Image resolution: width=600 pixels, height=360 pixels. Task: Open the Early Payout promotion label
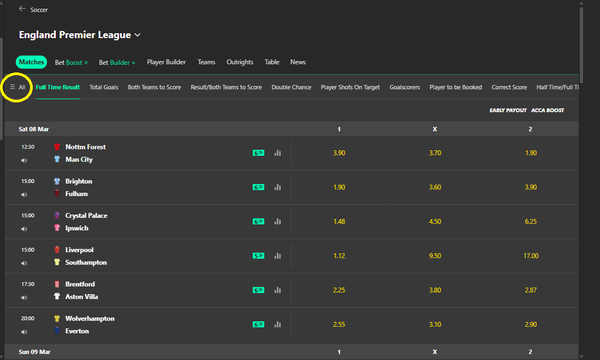[508, 110]
